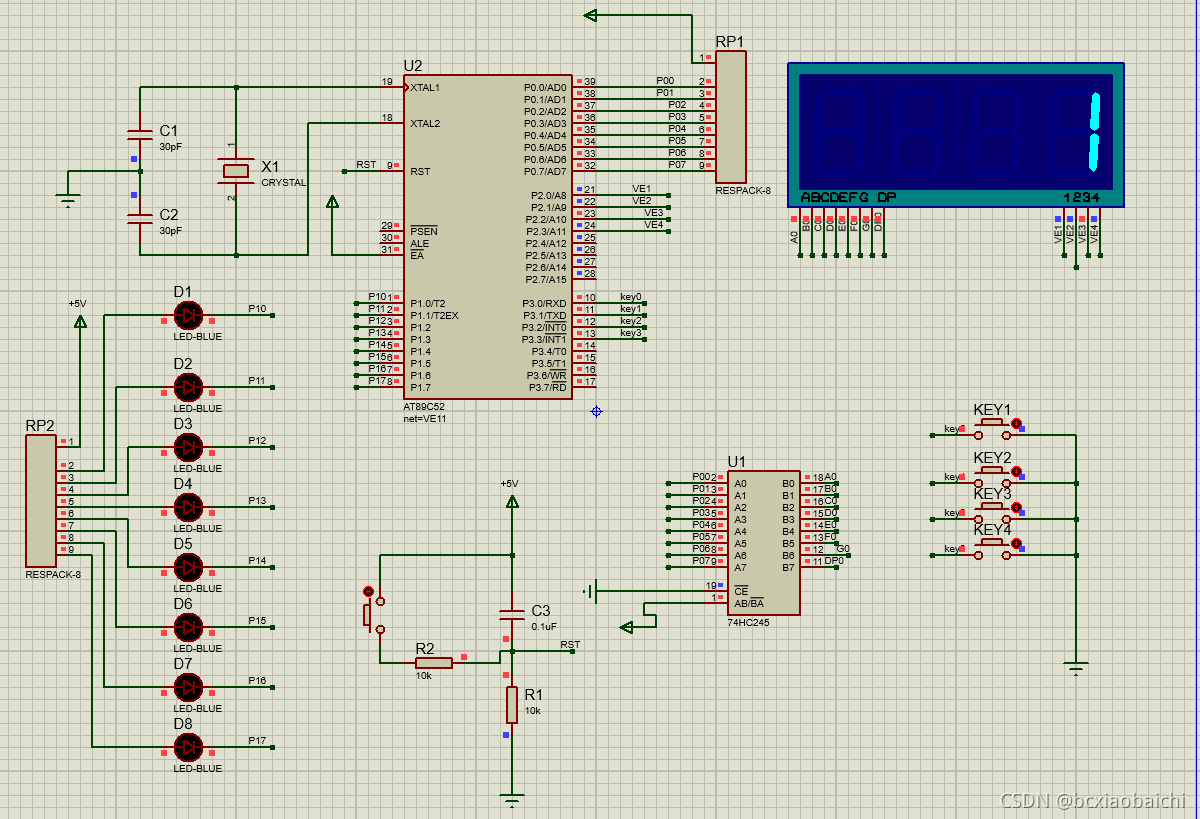Click the CE pin label on U1
Viewport: 1200px width, 819px height.
pyautogui.click(x=740, y=590)
